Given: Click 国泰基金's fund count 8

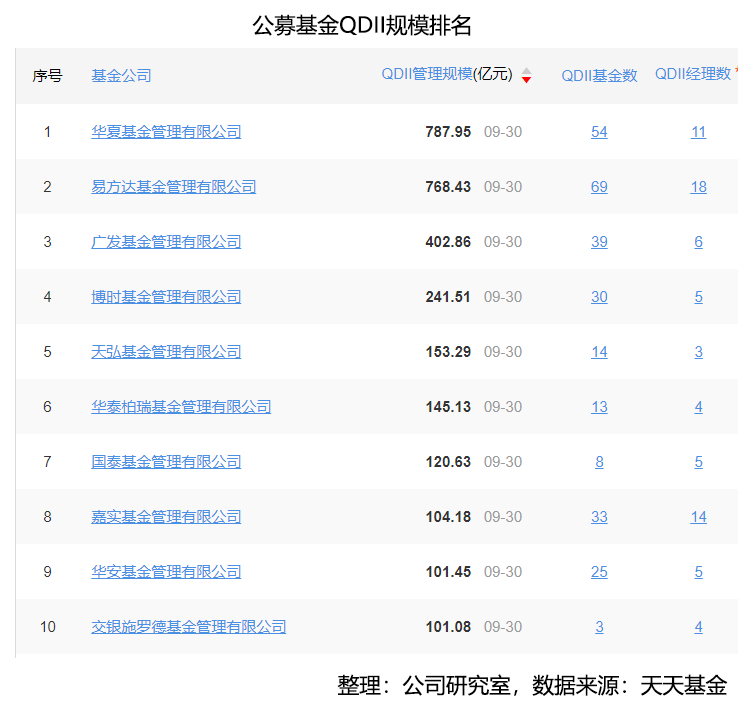Looking at the screenshot, I should [x=599, y=462].
